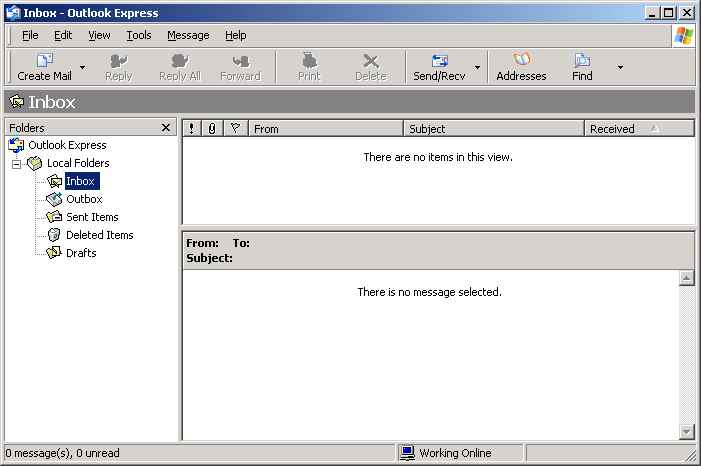701x466 pixels.
Task: Click the Find toolbar icon
Action: point(582,67)
